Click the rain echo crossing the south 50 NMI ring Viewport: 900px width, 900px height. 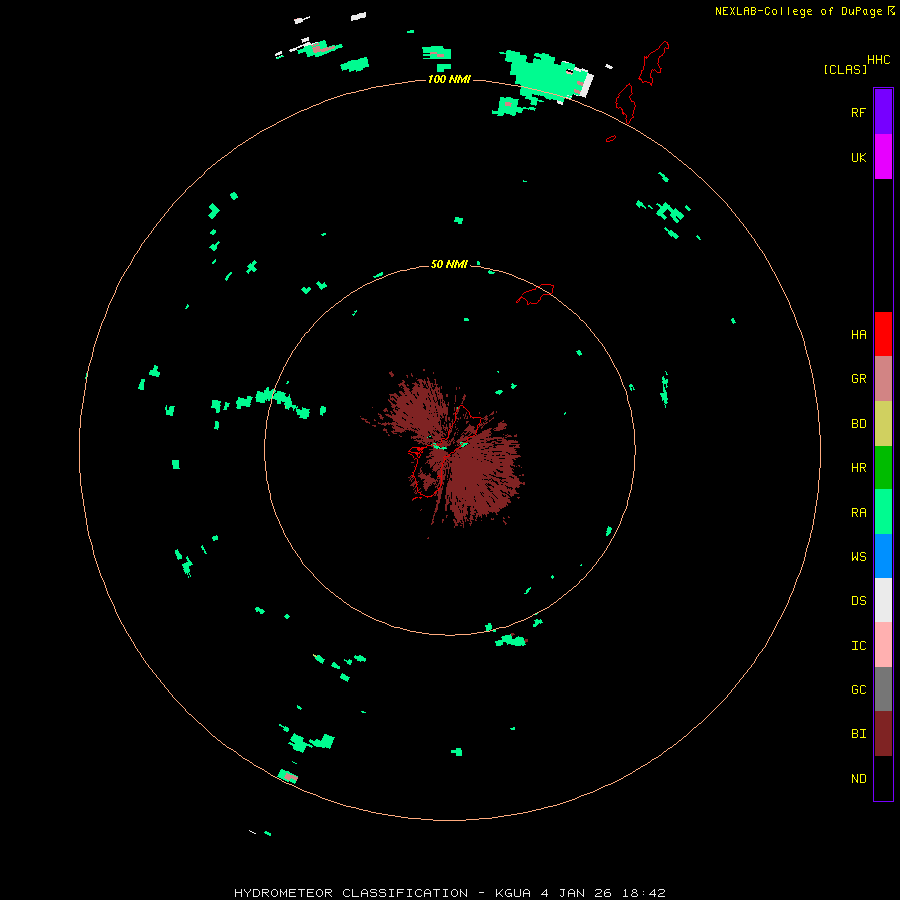490,627
